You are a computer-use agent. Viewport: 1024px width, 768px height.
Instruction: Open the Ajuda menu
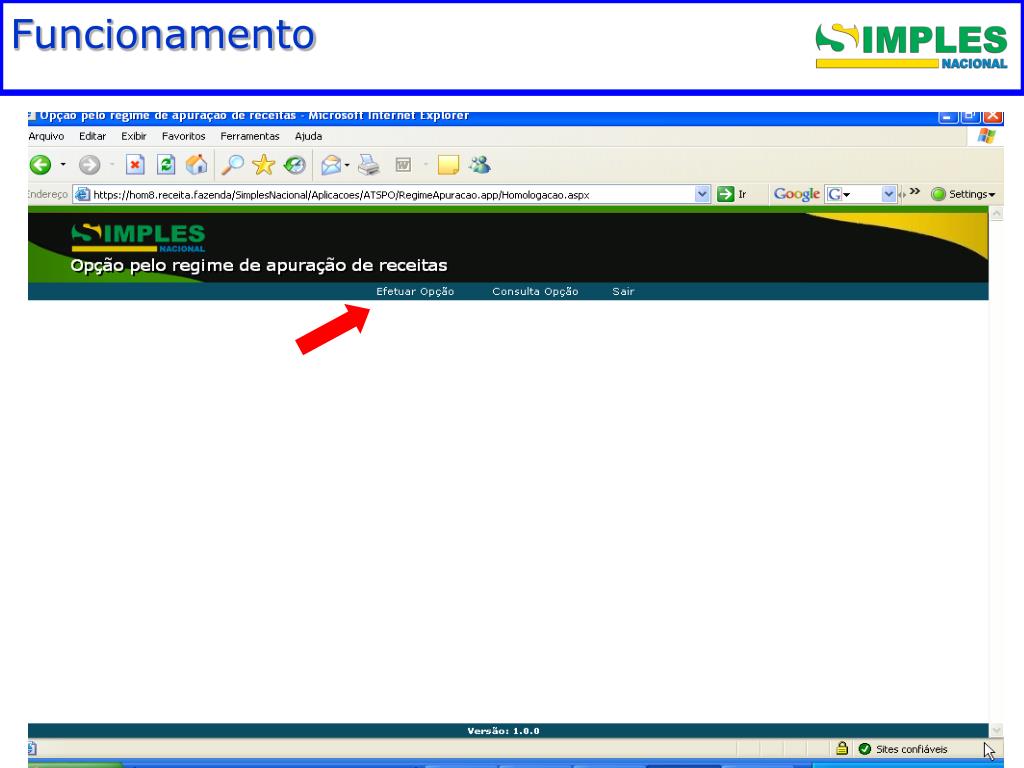pos(308,136)
